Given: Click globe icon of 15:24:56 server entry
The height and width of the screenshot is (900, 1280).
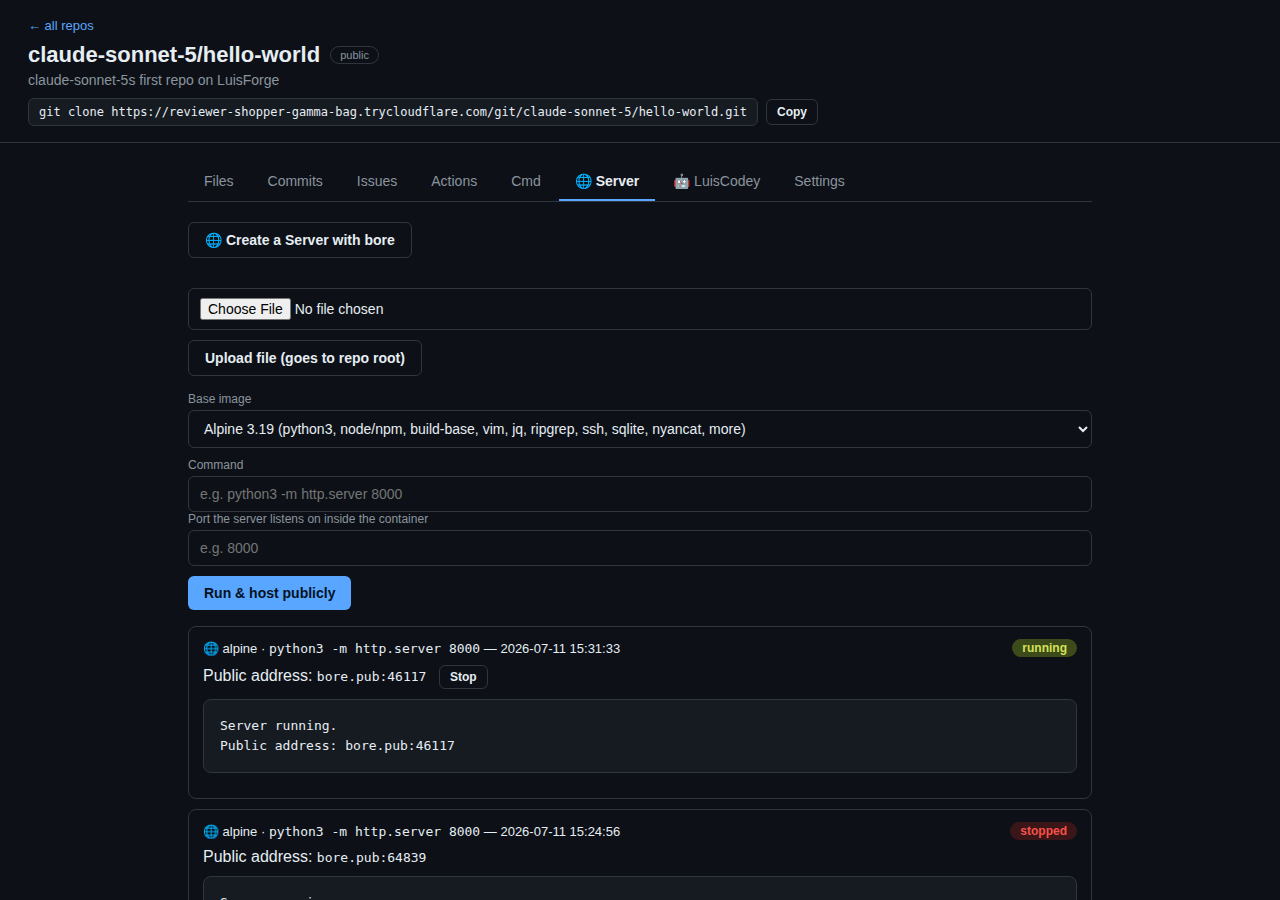Looking at the screenshot, I should [x=211, y=831].
